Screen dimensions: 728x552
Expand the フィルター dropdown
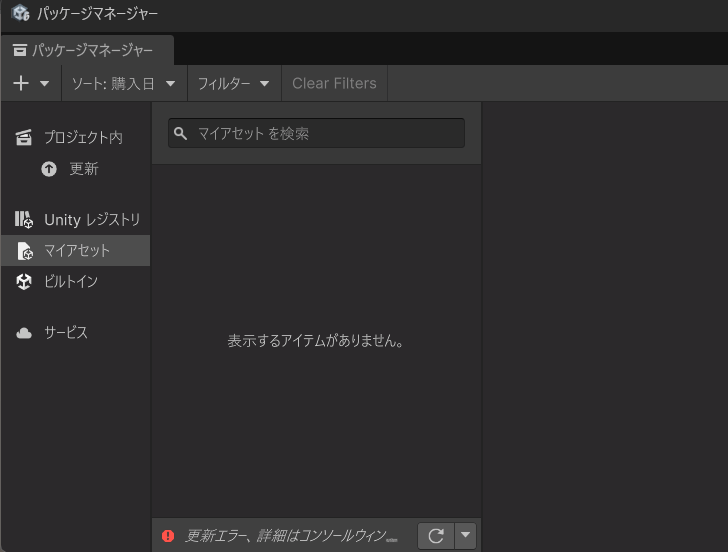click(234, 84)
